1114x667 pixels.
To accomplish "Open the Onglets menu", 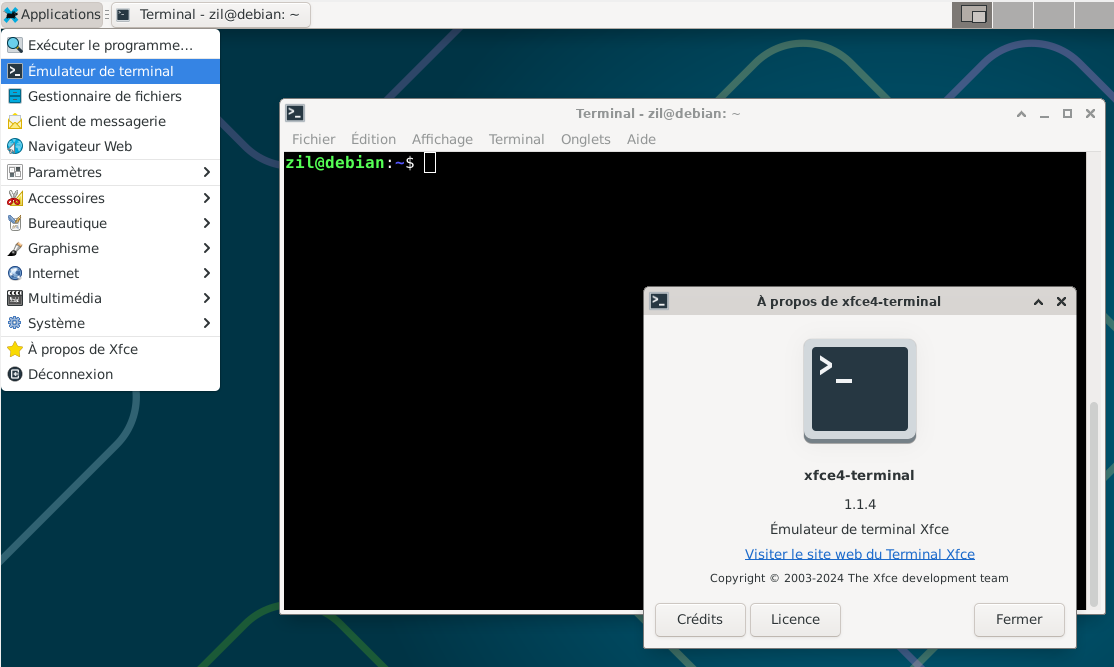I will point(585,139).
